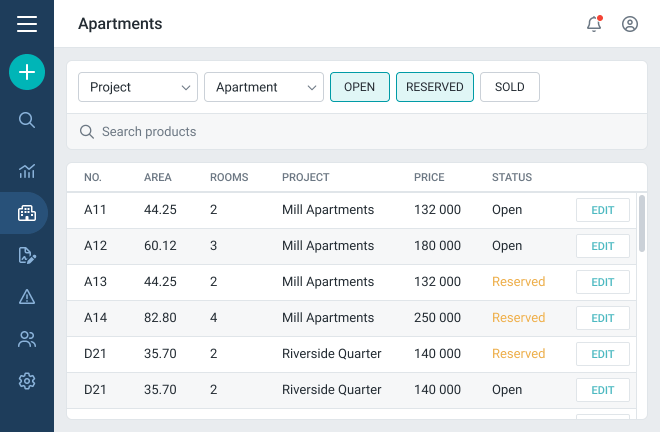Select the A11 number cell

[95, 210]
